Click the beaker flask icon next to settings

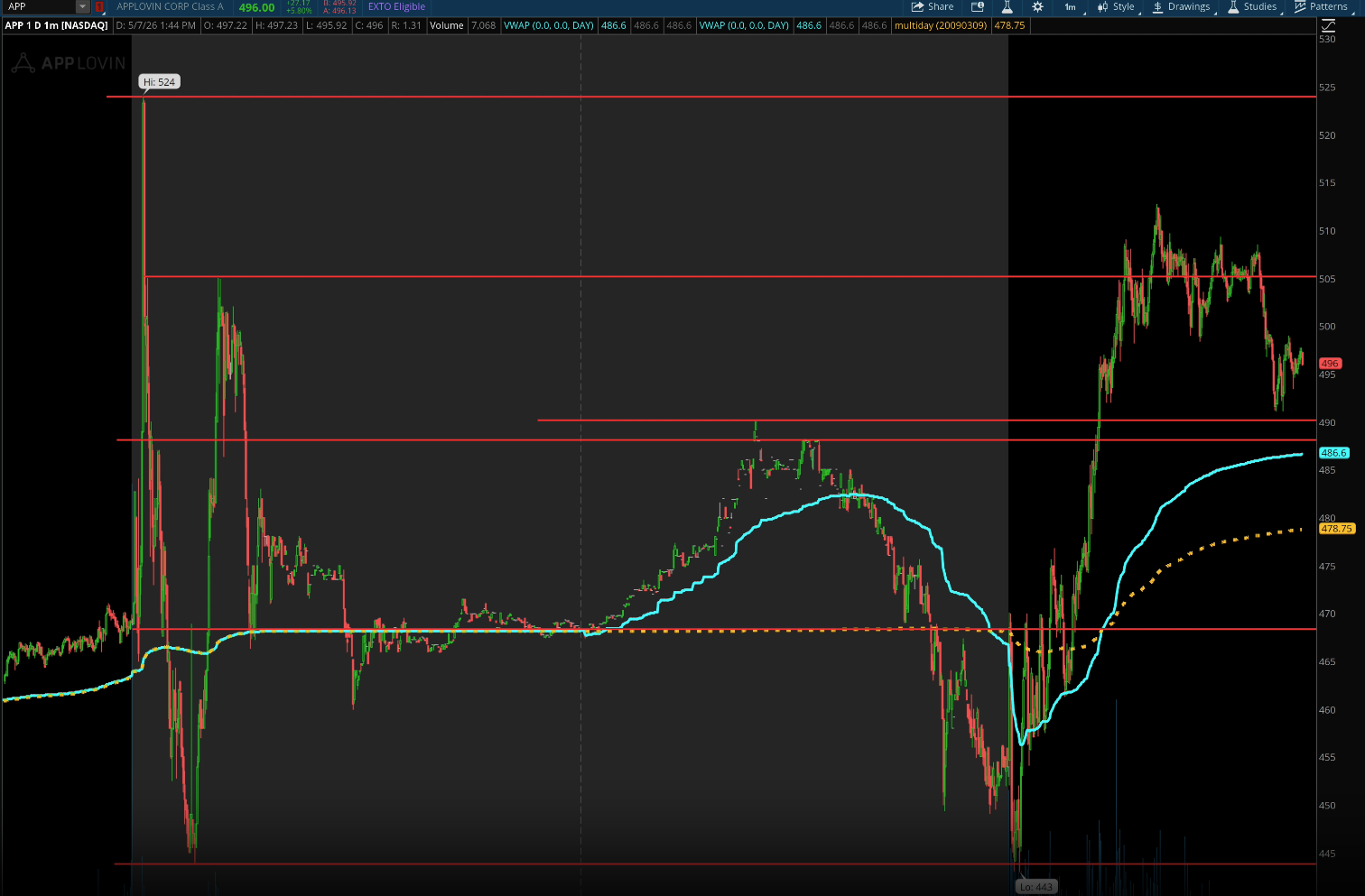click(x=1007, y=6)
